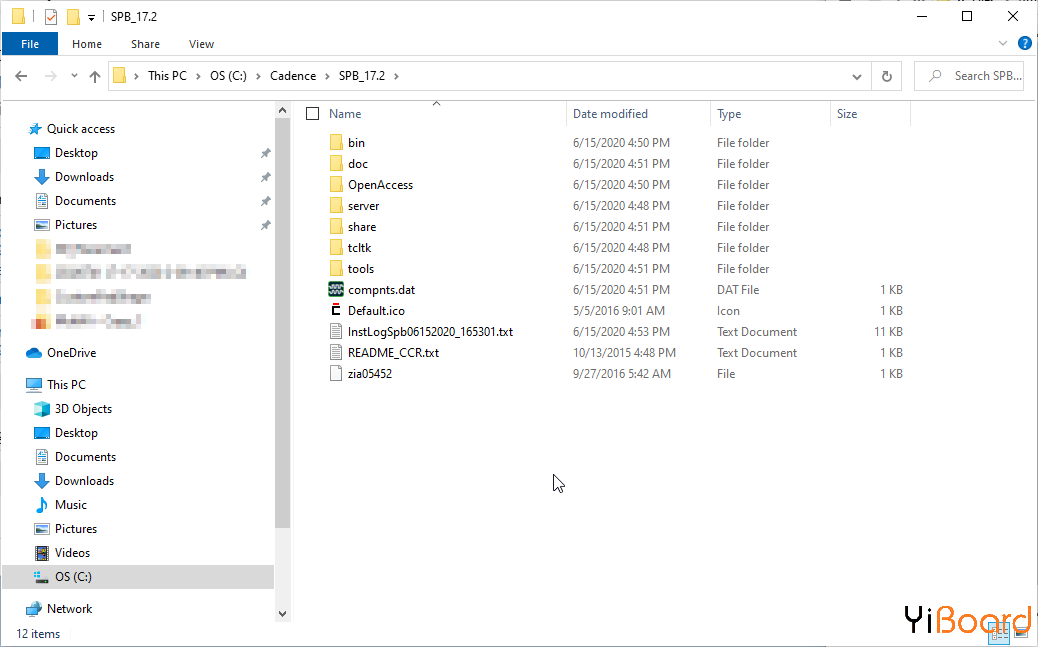Navigate to OS (C:) in the address bar
The image size is (1038, 647).
point(228,76)
